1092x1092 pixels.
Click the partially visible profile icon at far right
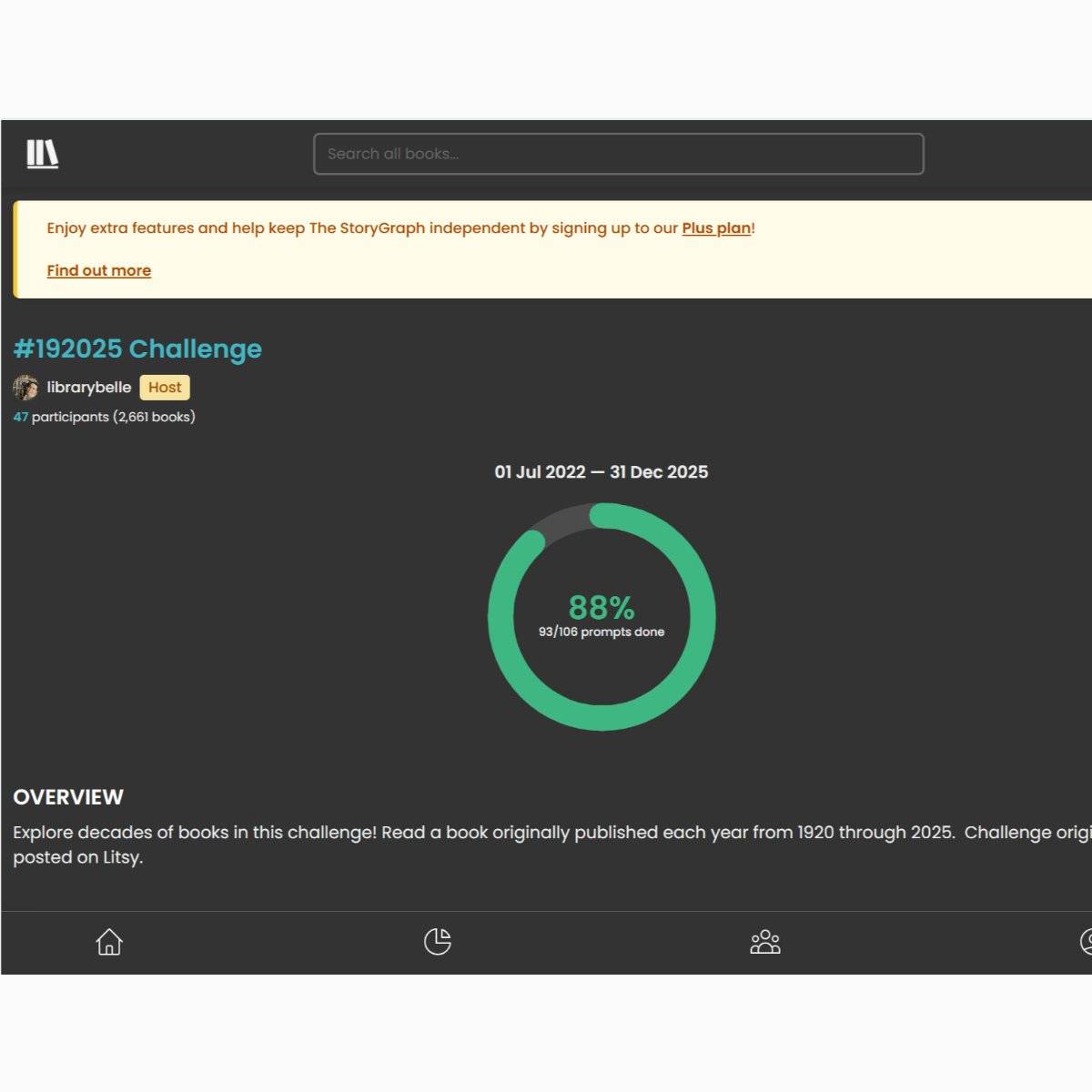(x=1086, y=941)
